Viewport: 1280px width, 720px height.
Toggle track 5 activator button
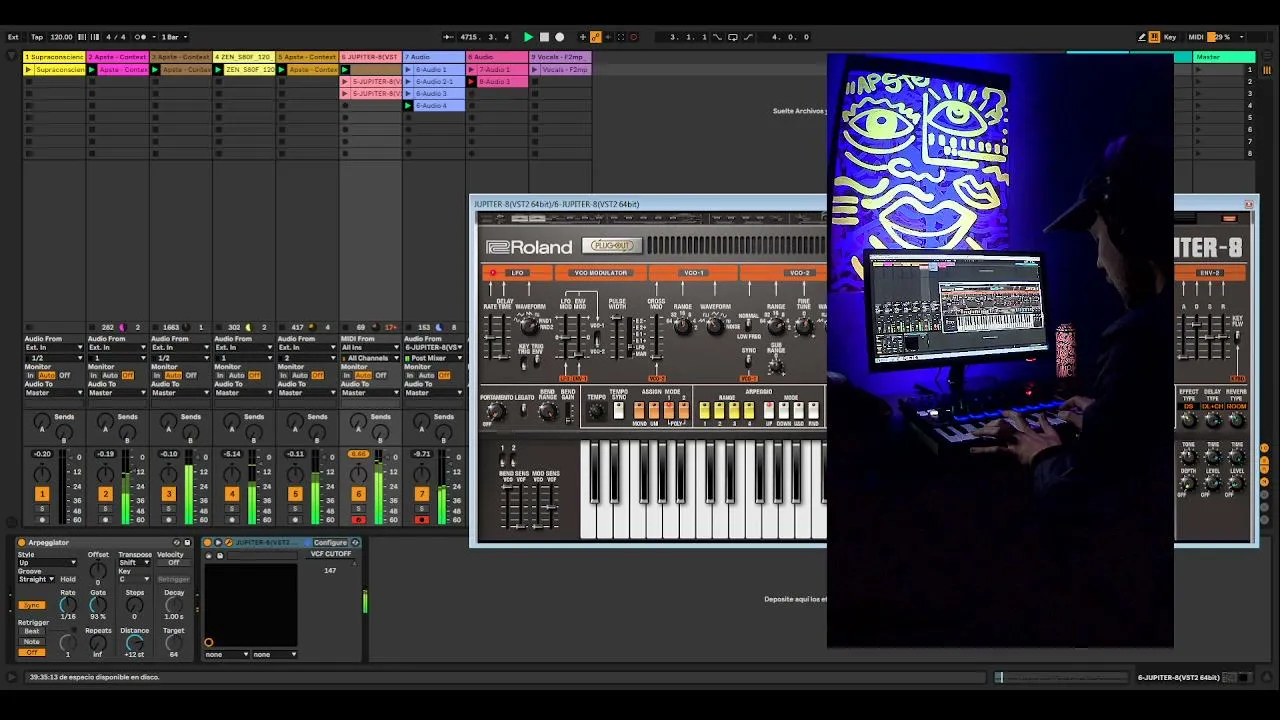[x=295, y=494]
